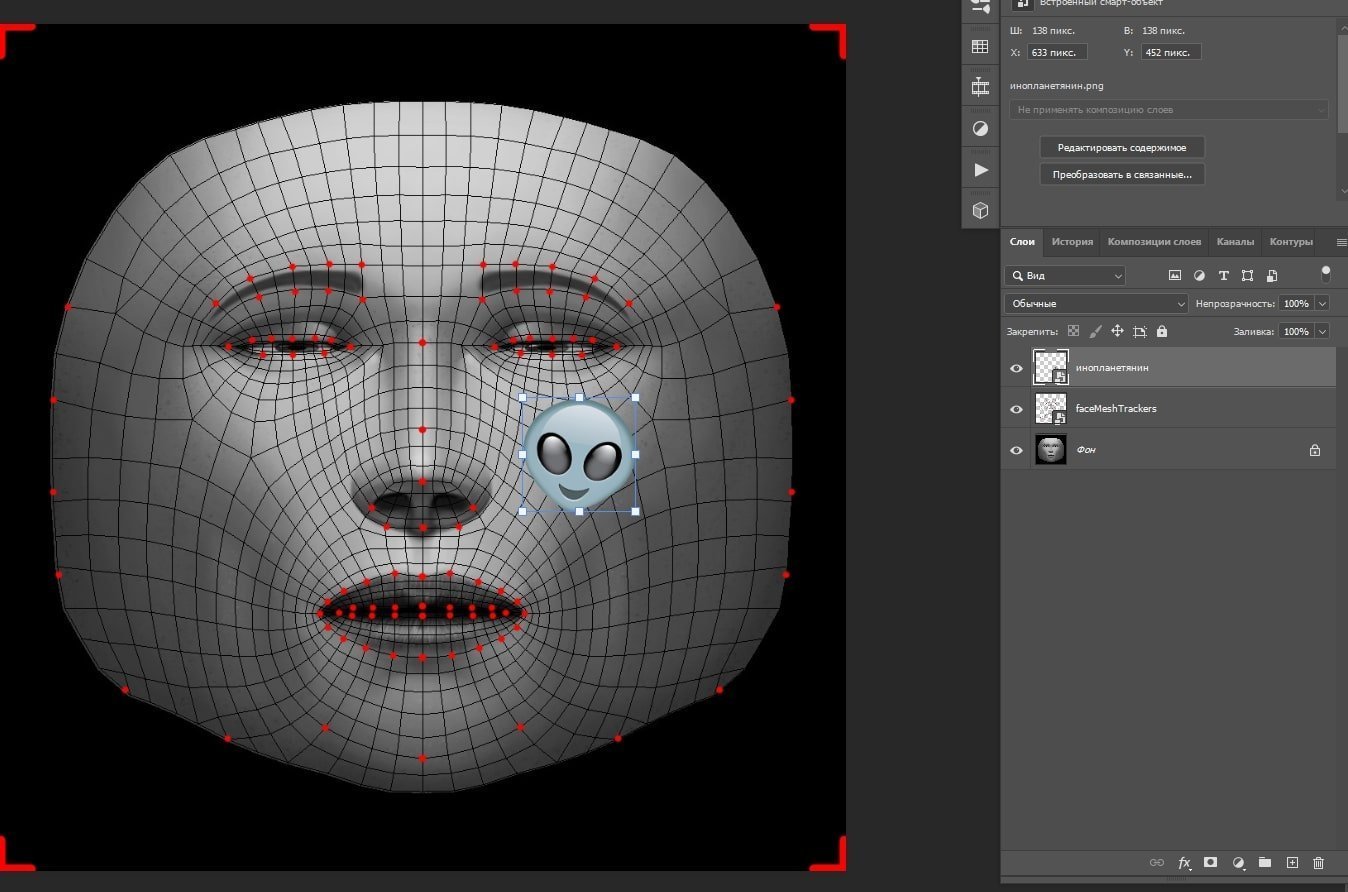The image size is (1348, 892).
Task: Open the Вид layer filter dropdown
Action: pos(1065,276)
